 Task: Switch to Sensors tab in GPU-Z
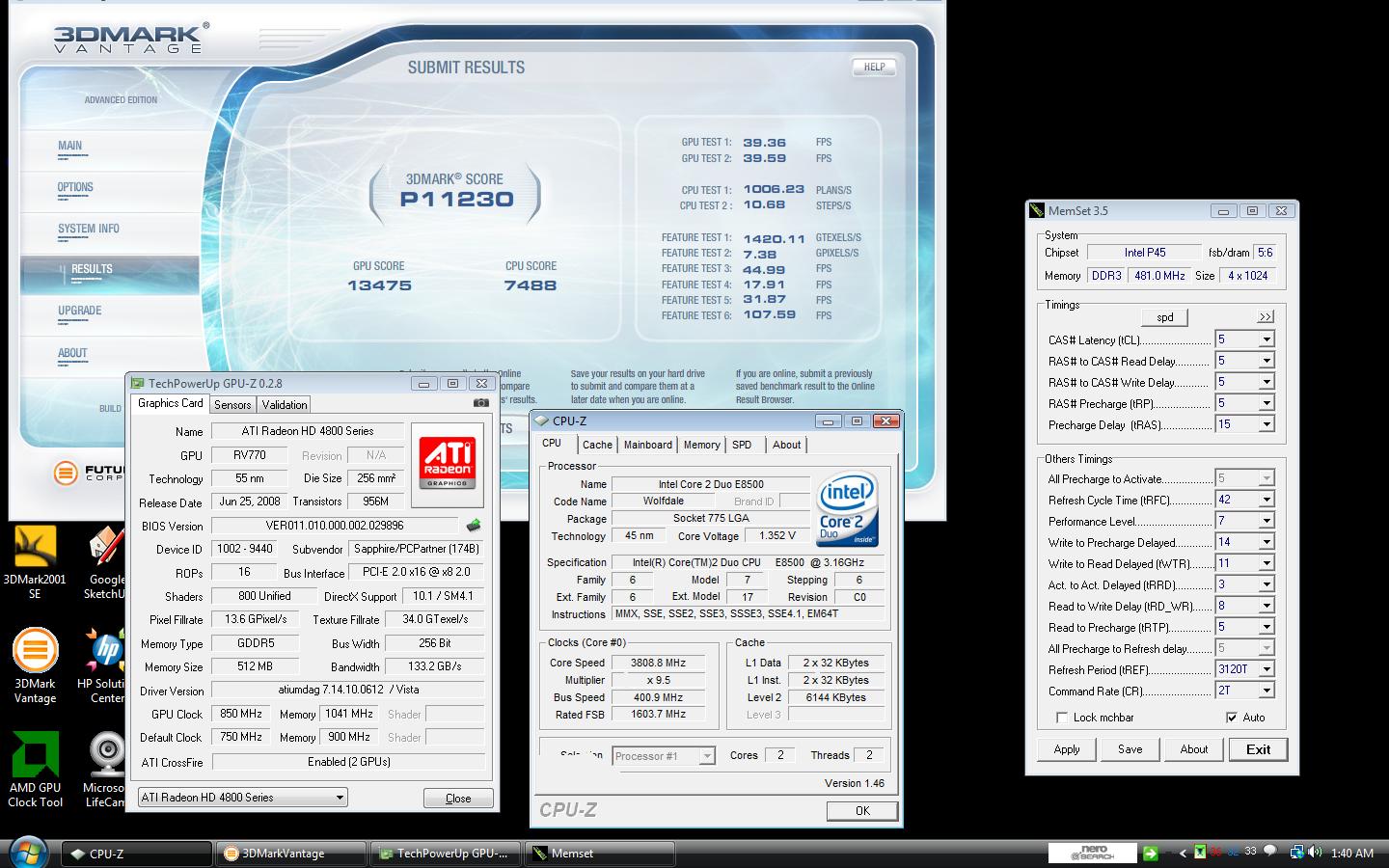(x=232, y=405)
